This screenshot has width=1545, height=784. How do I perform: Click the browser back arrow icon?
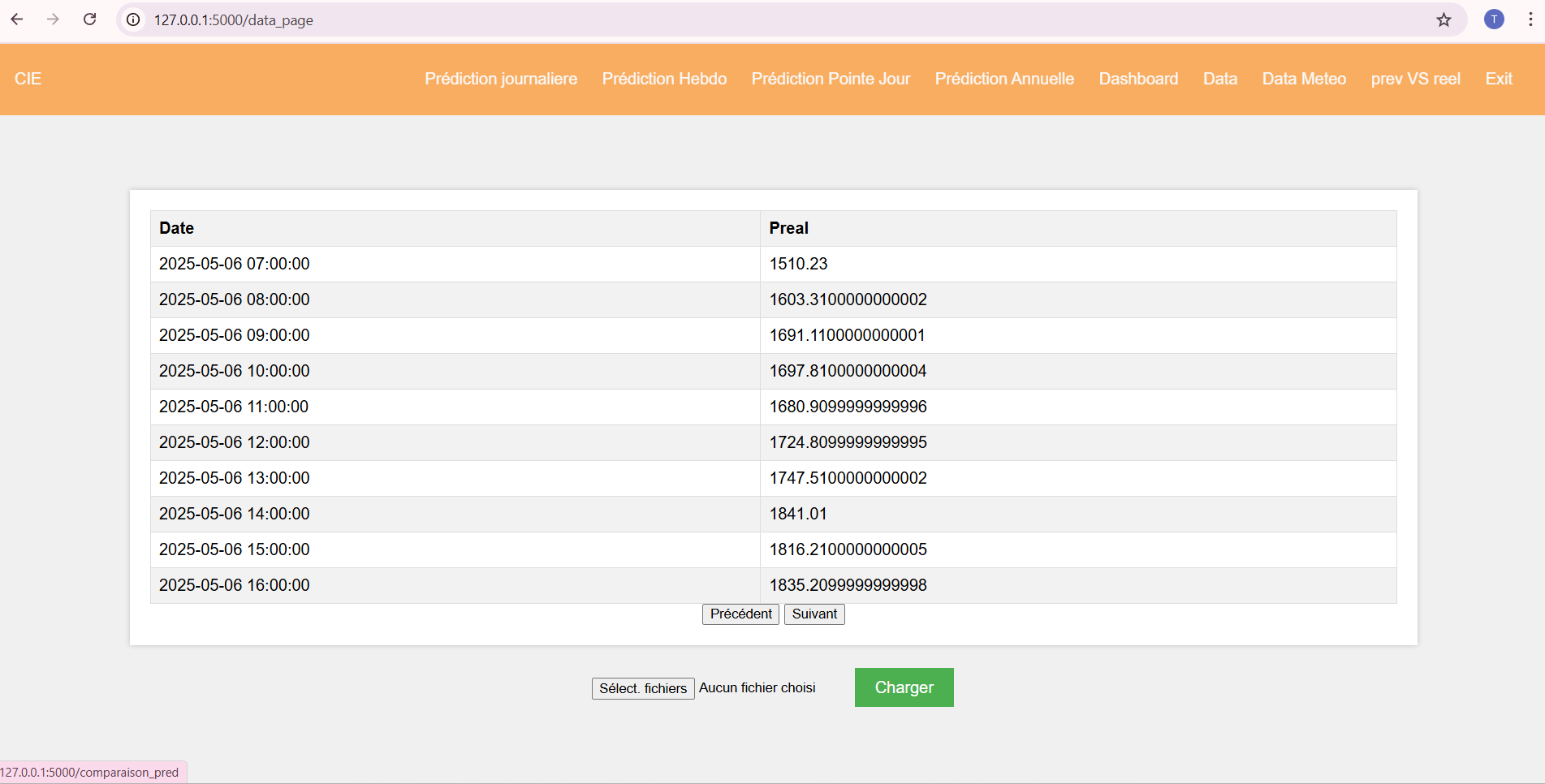[x=17, y=19]
